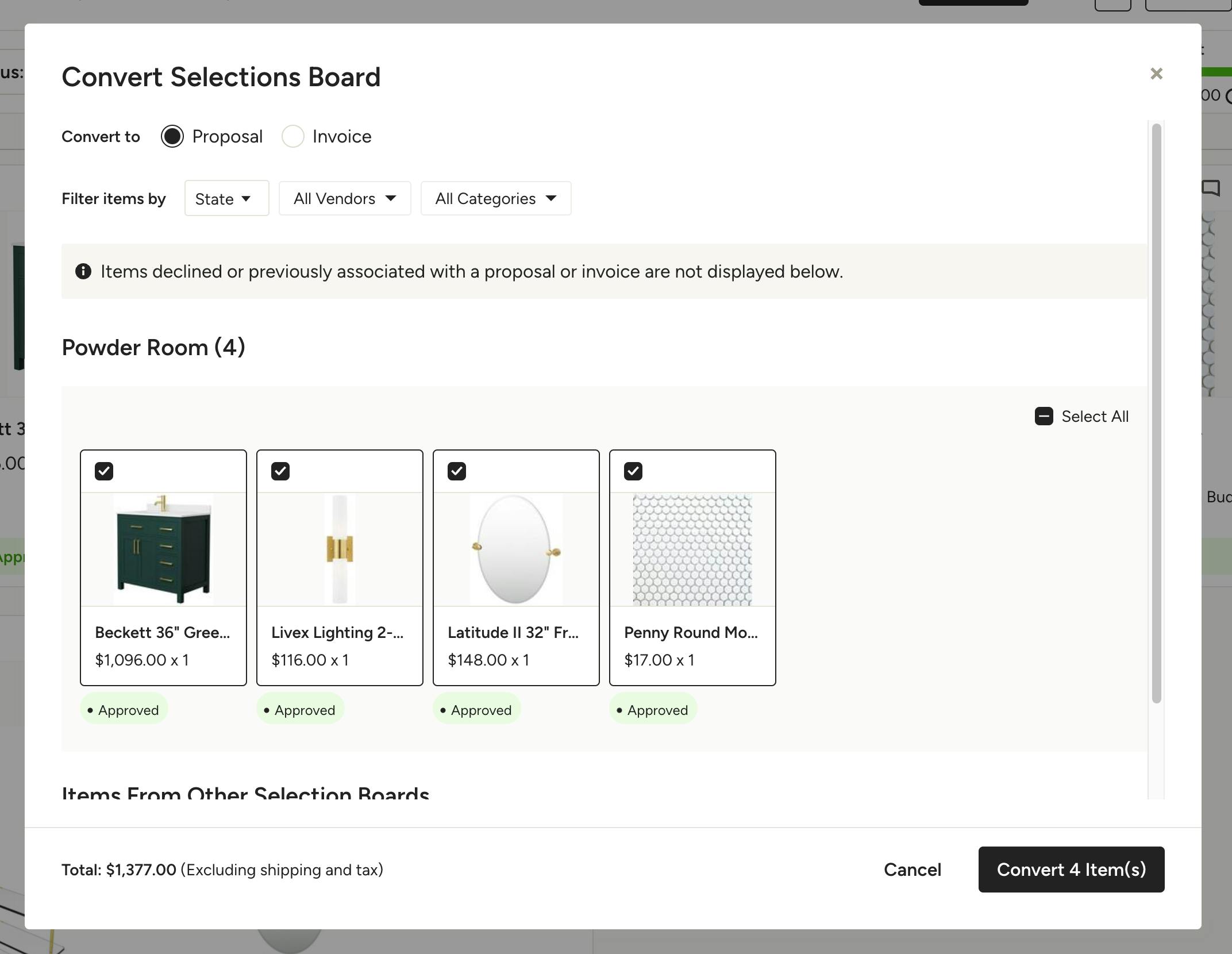1232x954 pixels.
Task: Uncheck the Penny Round Mosaic checkbox
Action: pos(633,471)
